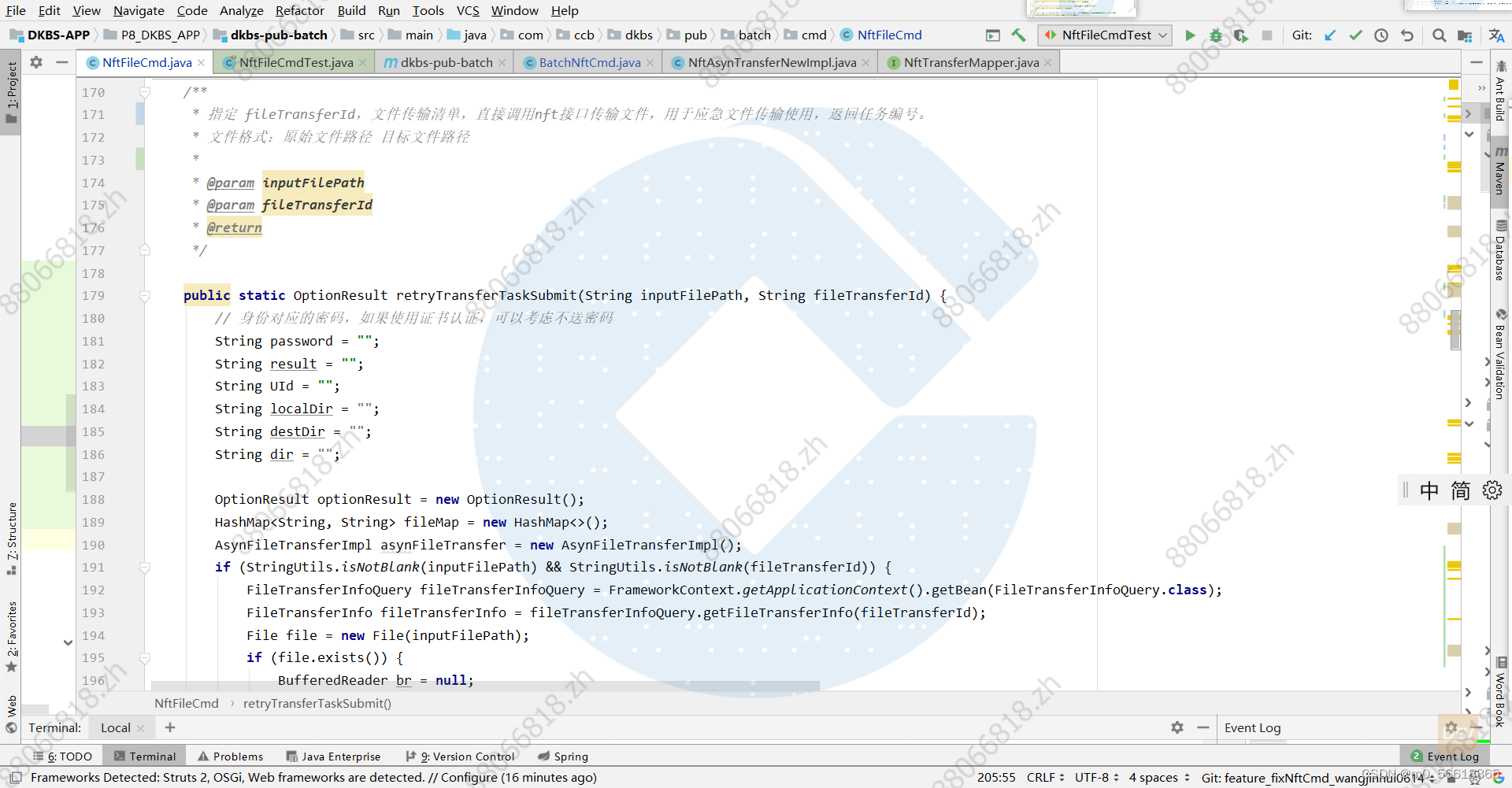Start debugging with the bug icon
The height and width of the screenshot is (788, 1512).
1215,35
